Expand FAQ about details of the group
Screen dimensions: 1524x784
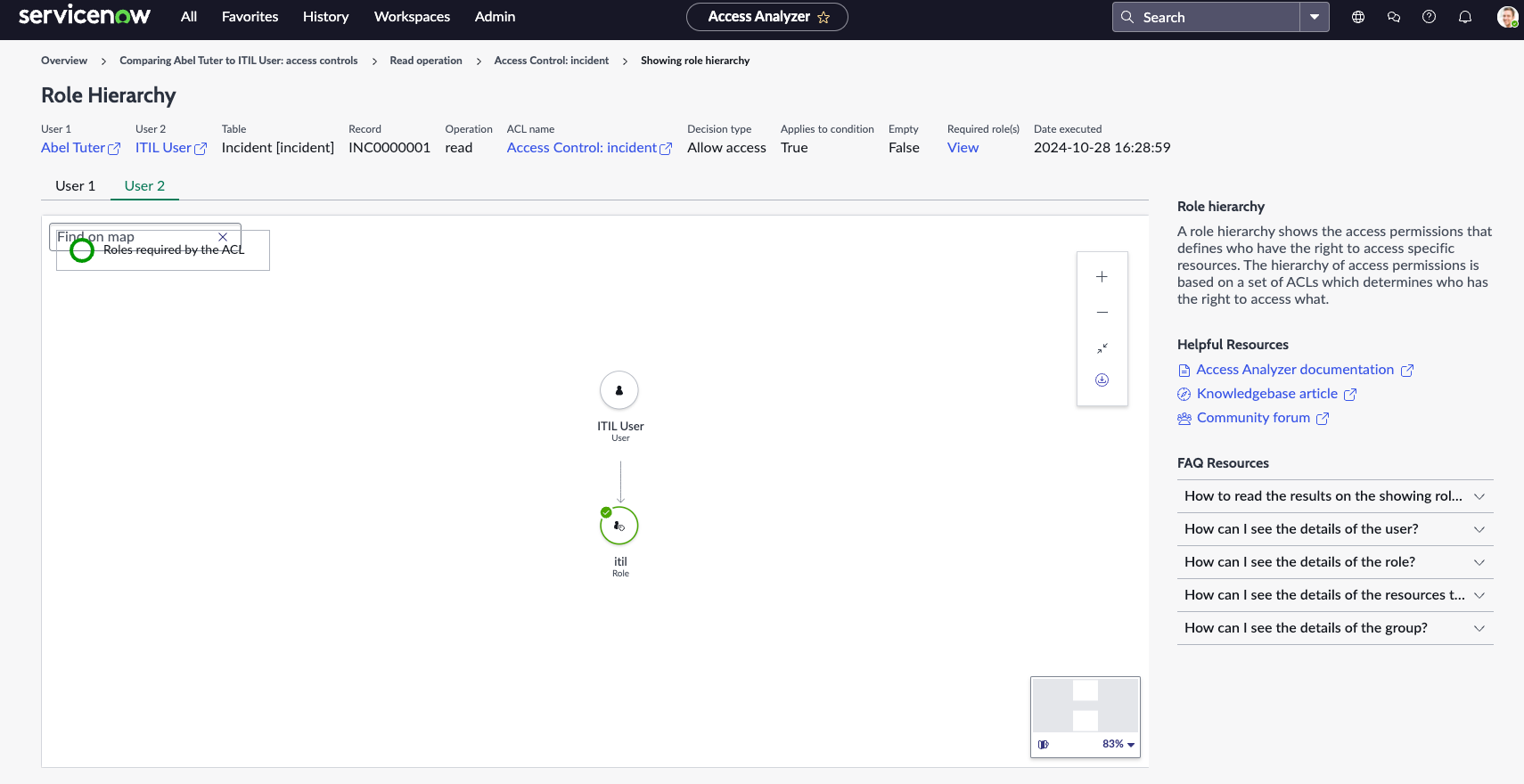1335,628
